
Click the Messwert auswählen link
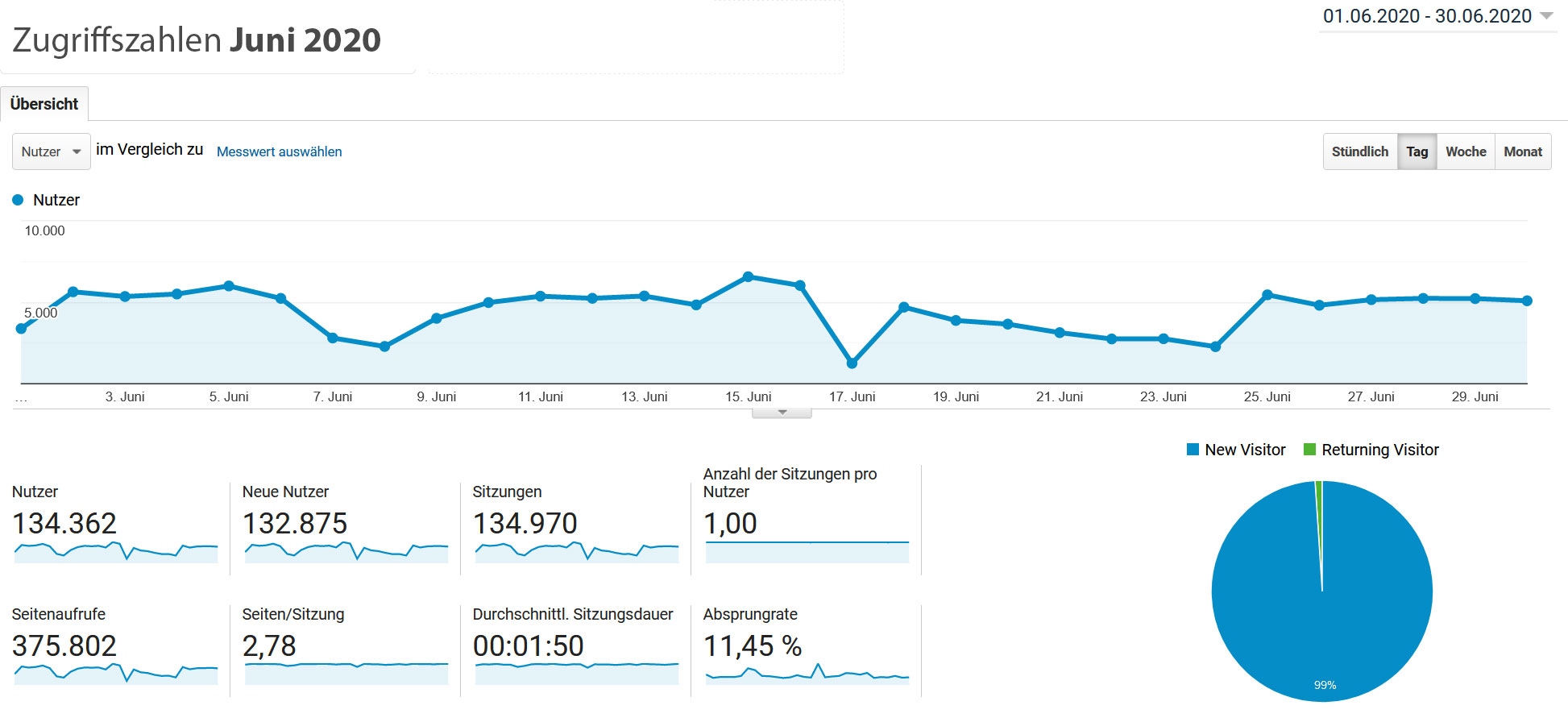click(x=279, y=151)
